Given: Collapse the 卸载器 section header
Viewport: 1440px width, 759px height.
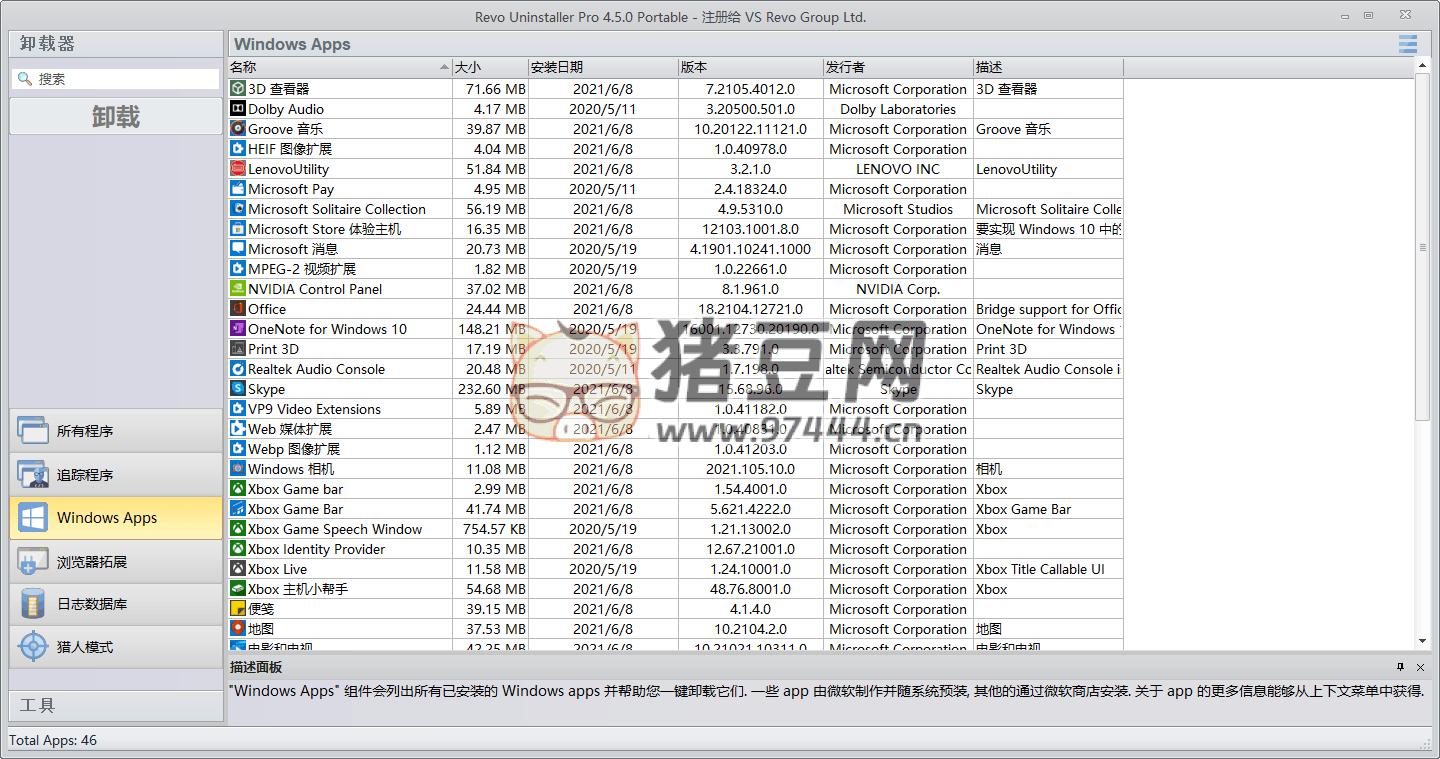Looking at the screenshot, I should tap(115, 44).
